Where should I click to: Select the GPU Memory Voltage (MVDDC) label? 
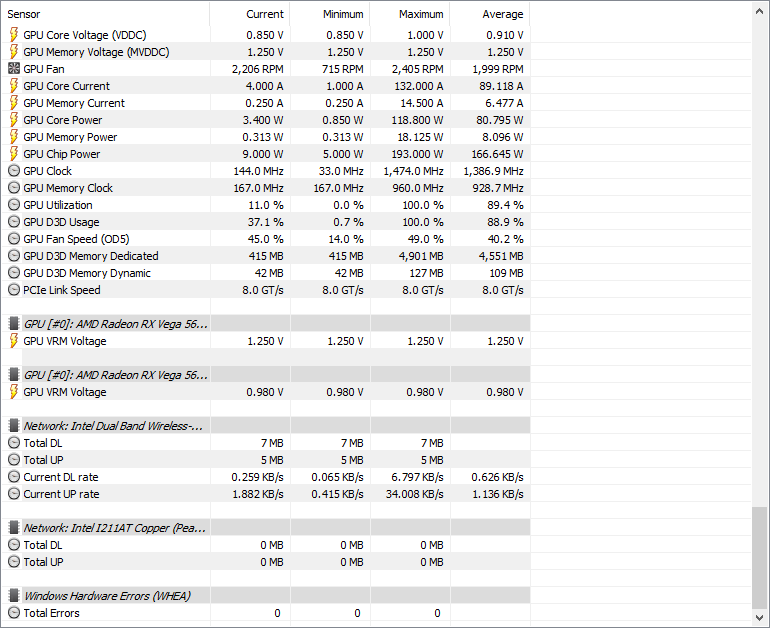click(96, 52)
